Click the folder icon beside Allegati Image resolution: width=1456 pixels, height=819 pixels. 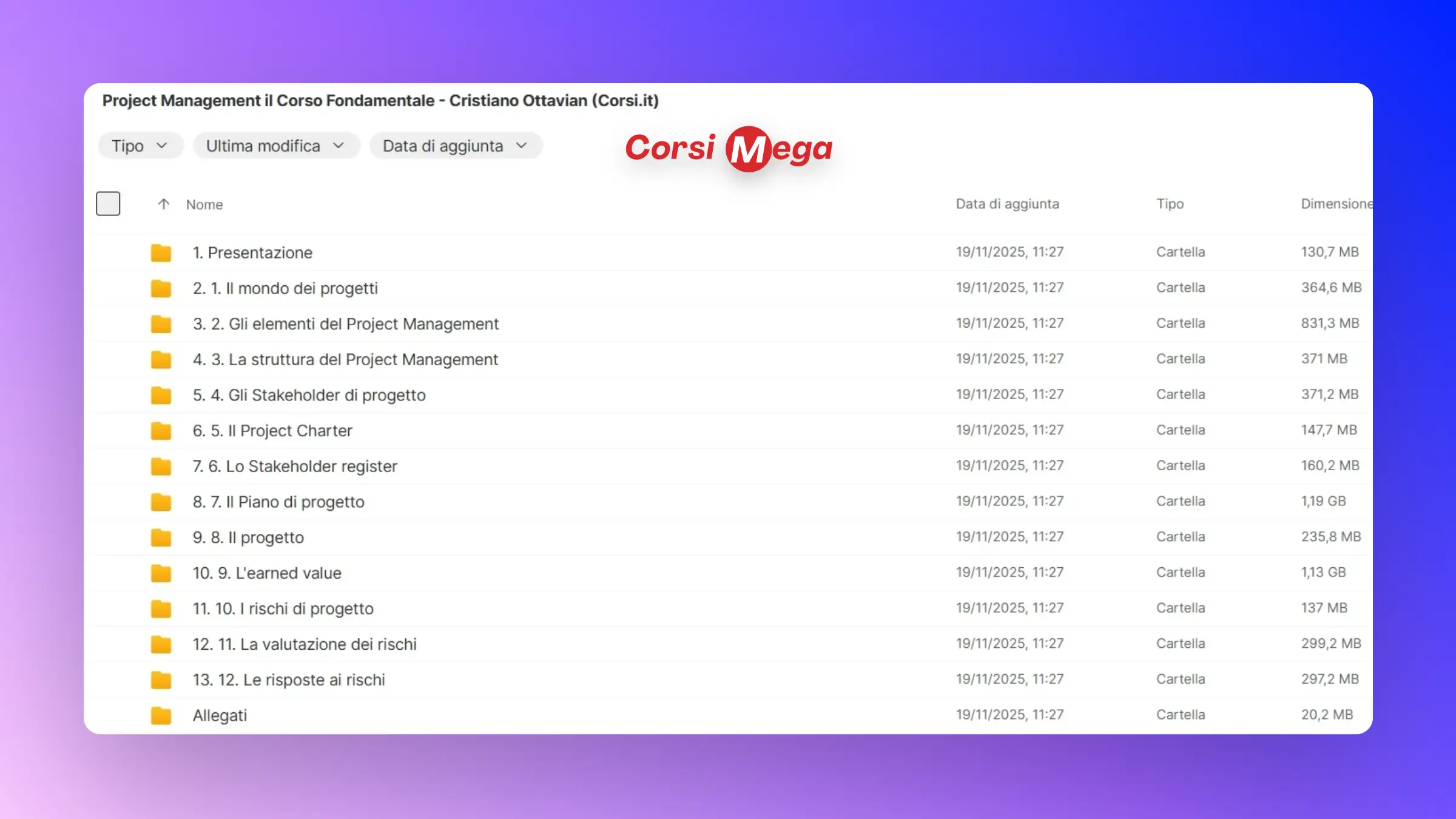click(x=161, y=715)
